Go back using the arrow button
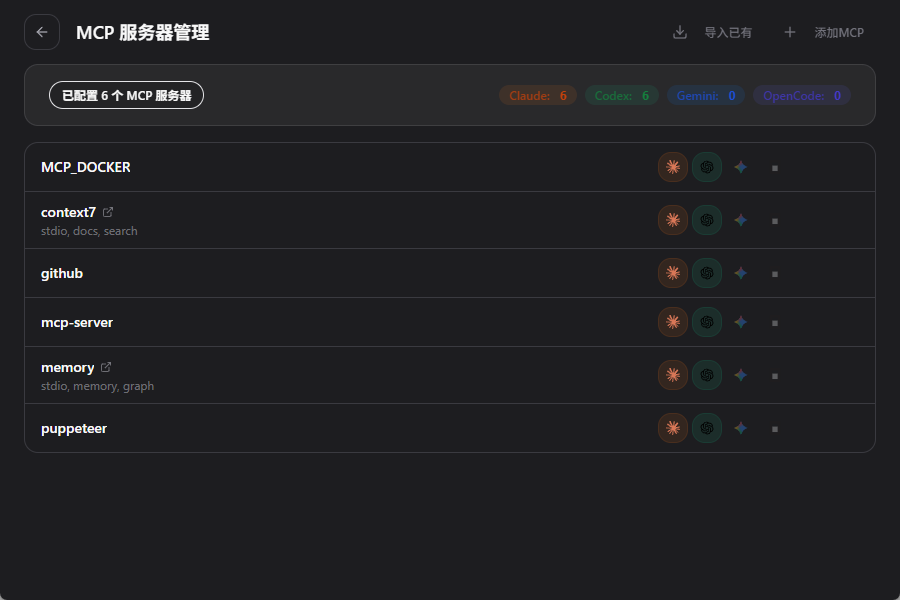900x600 pixels. [x=42, y=32]
